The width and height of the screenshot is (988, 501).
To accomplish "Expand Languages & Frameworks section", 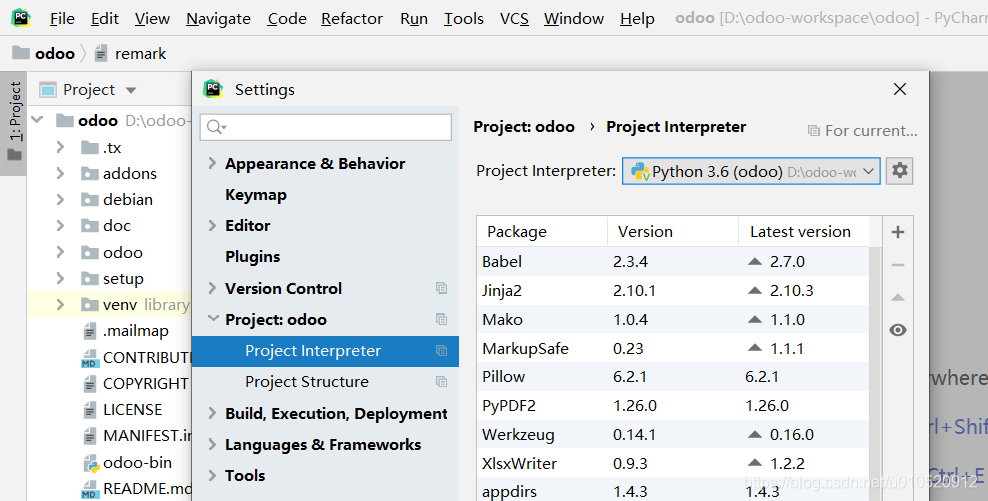I will tap(212, 444).
